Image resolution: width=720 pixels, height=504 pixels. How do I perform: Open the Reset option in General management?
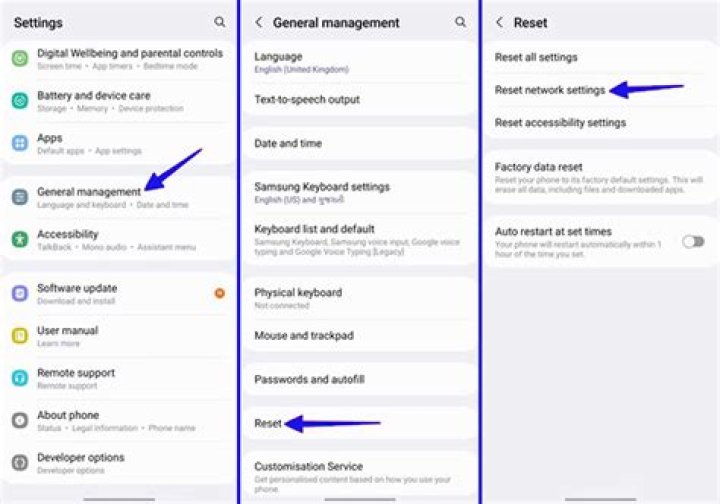coord(360,423)
